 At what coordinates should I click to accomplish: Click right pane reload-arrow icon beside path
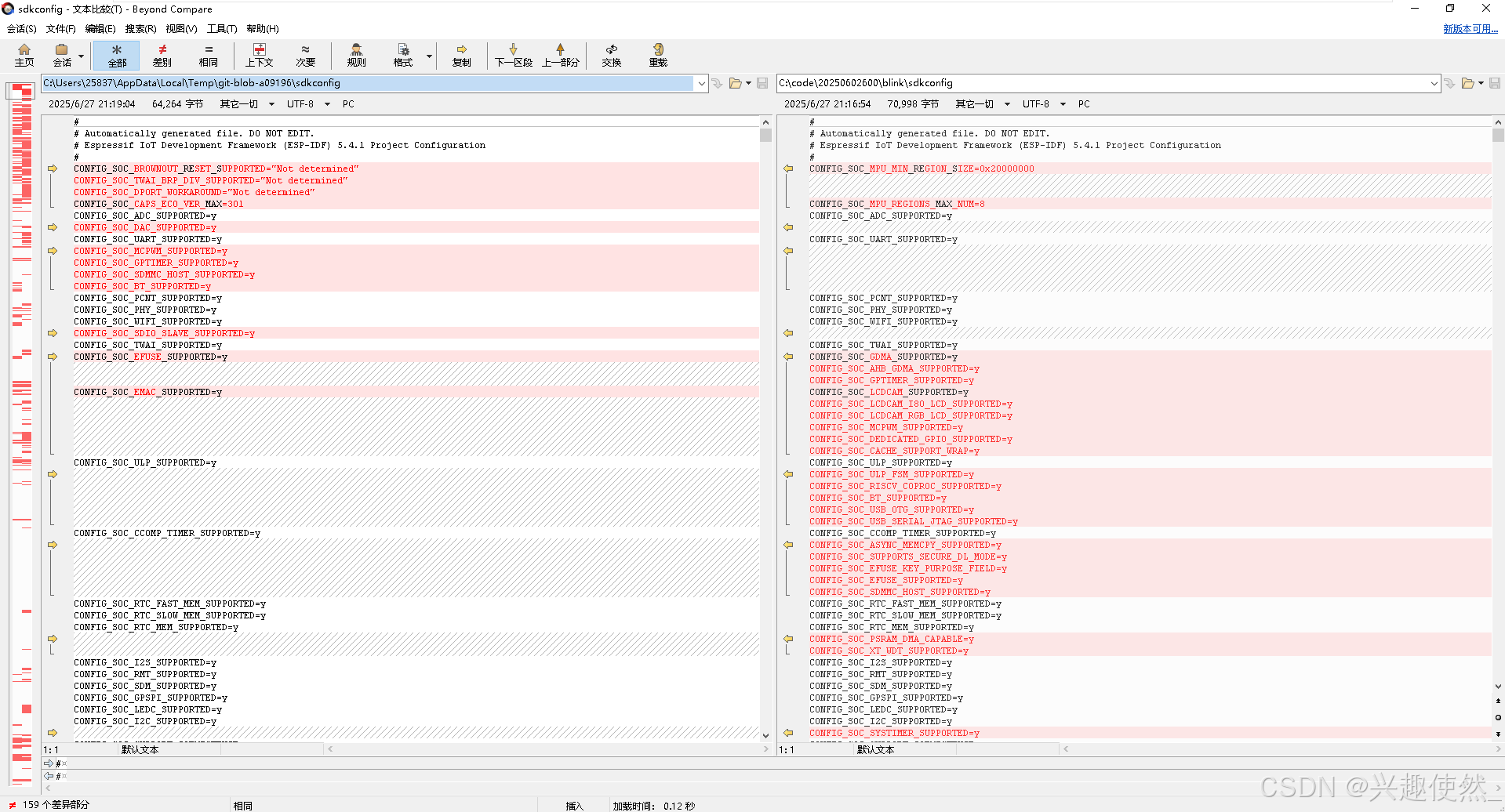[1449, 83]
